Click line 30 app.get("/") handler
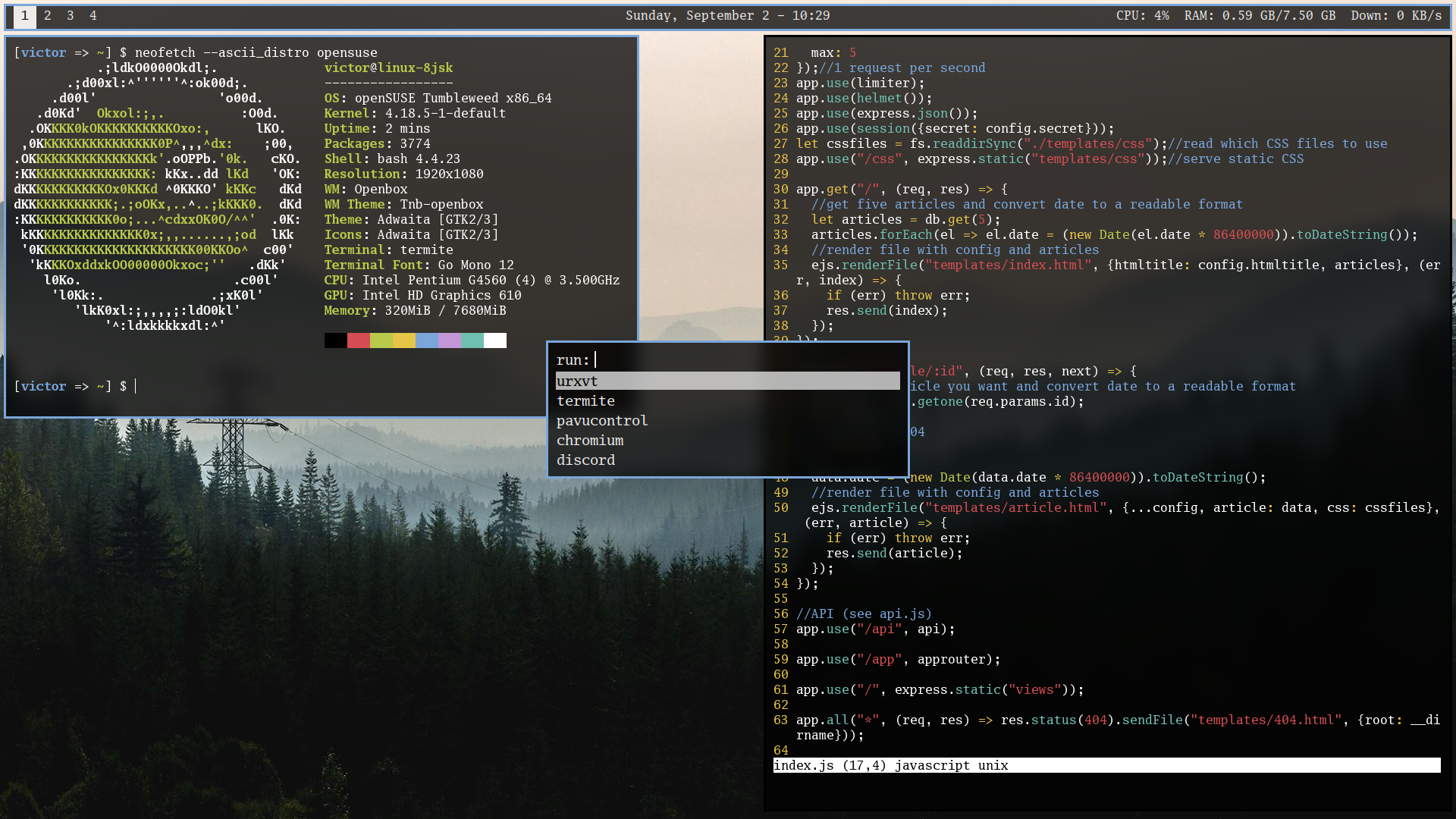 902,190
